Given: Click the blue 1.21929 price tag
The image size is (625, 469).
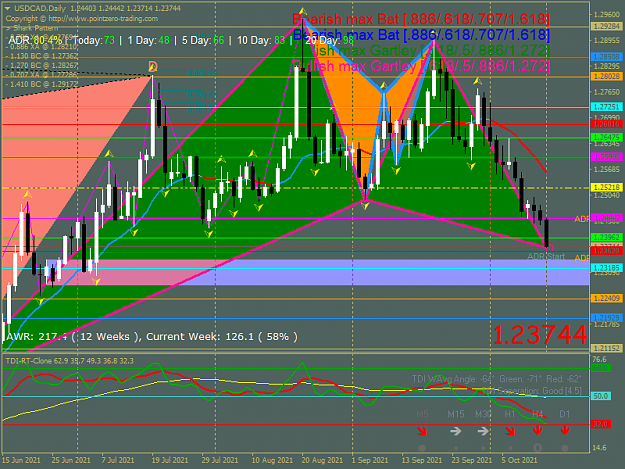Looking at the screenshot, I should 606,318.
